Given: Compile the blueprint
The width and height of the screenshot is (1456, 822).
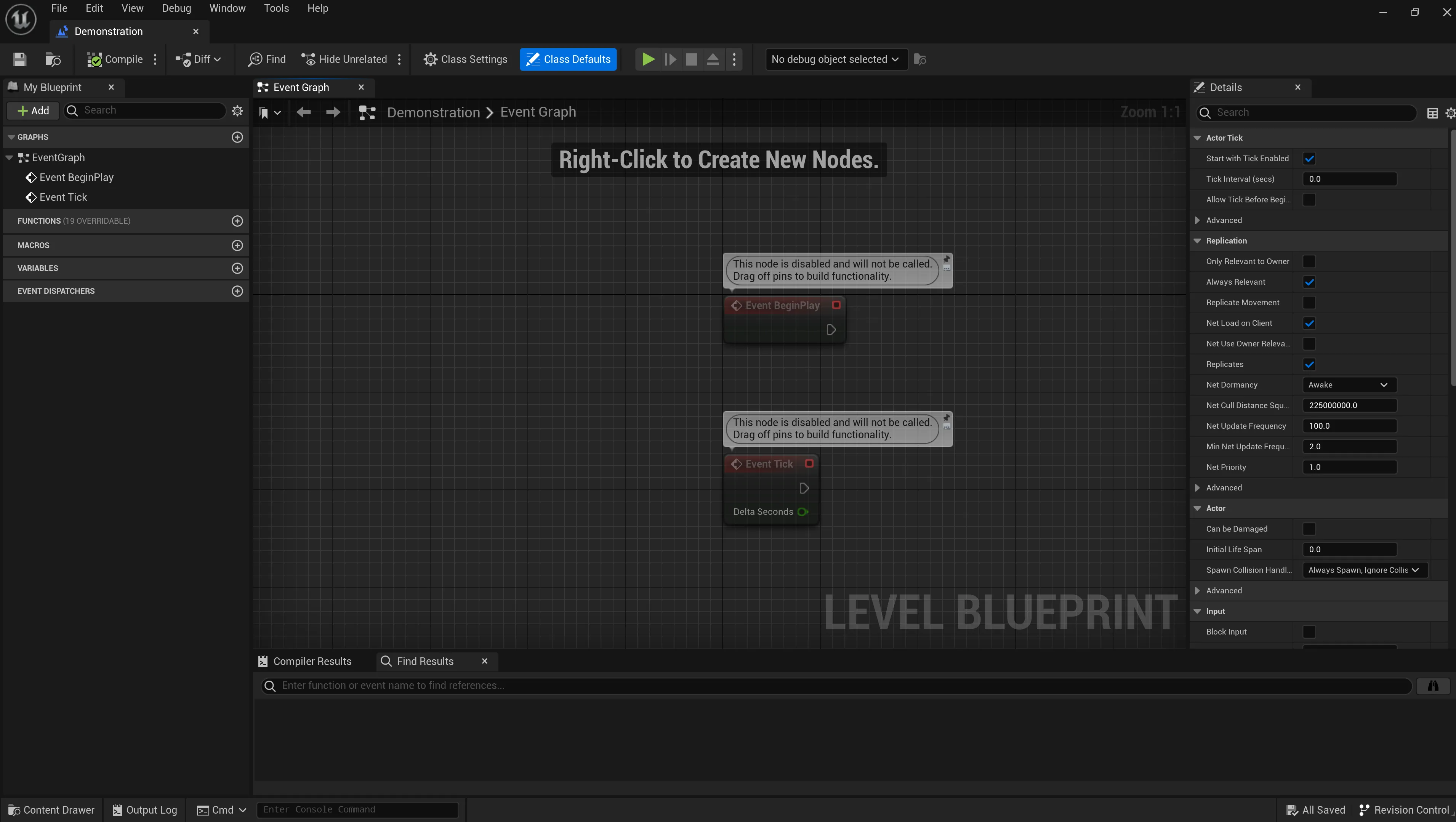Looking at the screenshot, I should 115,59.
